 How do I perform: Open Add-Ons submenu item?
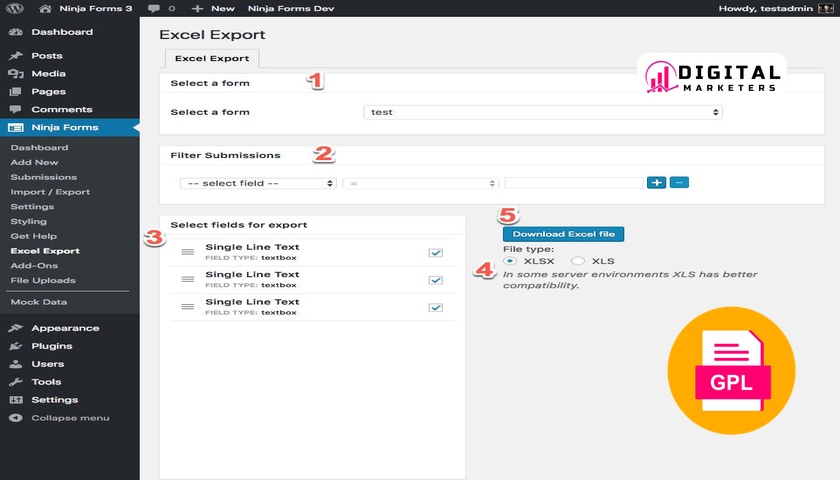click(x=34, y=265)
